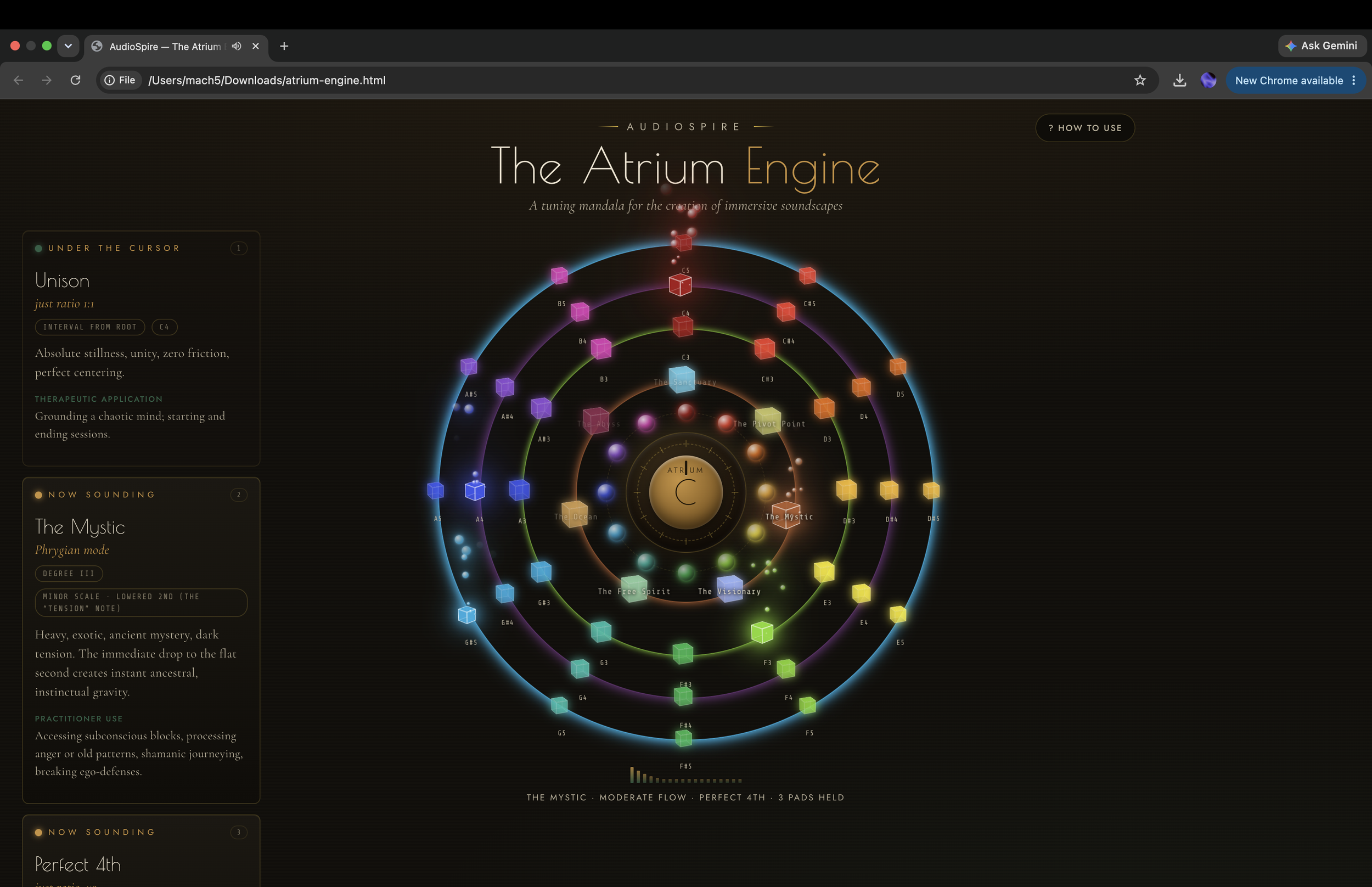1372x887 pixels.
Task: Play the C#5 red pad
Action: (x=807, y=276)
